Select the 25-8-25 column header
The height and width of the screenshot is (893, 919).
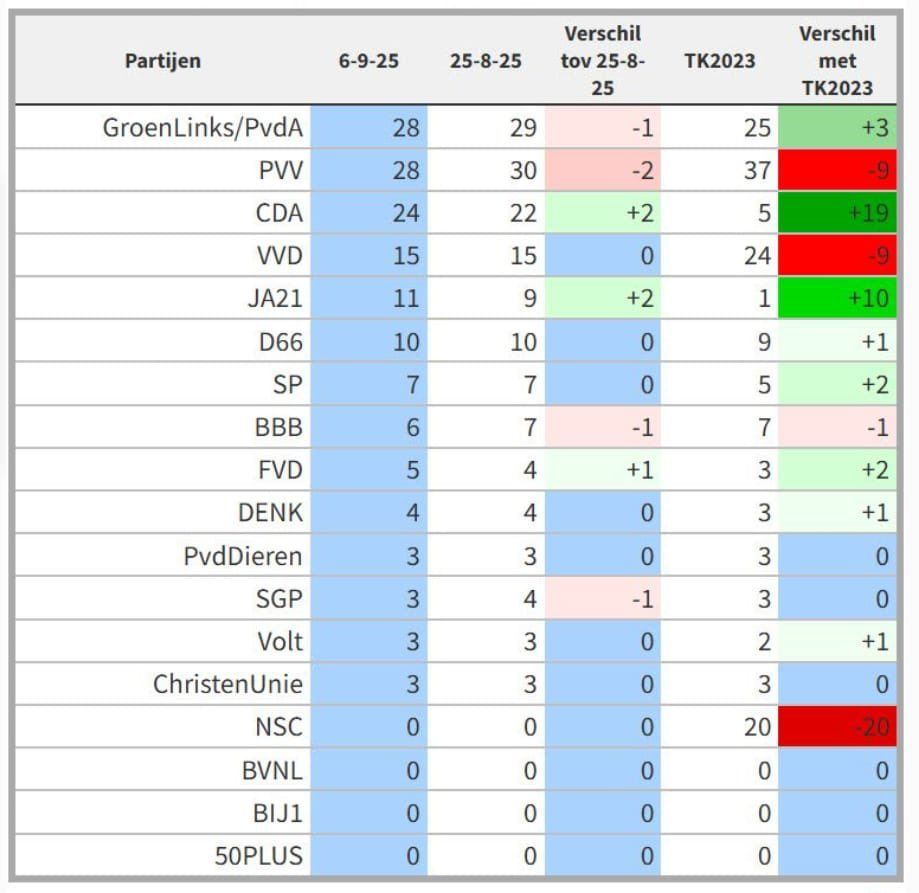[485, 61]
